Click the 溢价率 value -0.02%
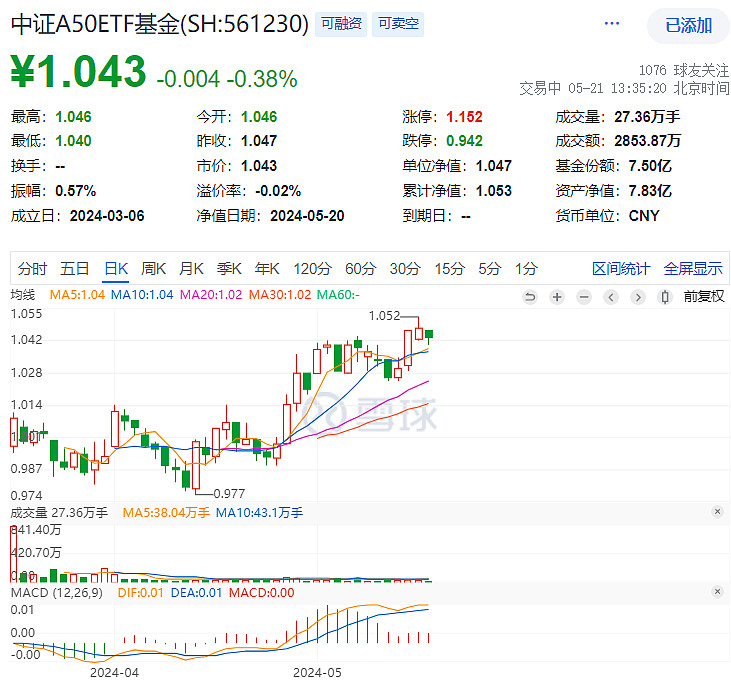Image resolution: width=731 pixels, height=692 pixels. [278, 191]
